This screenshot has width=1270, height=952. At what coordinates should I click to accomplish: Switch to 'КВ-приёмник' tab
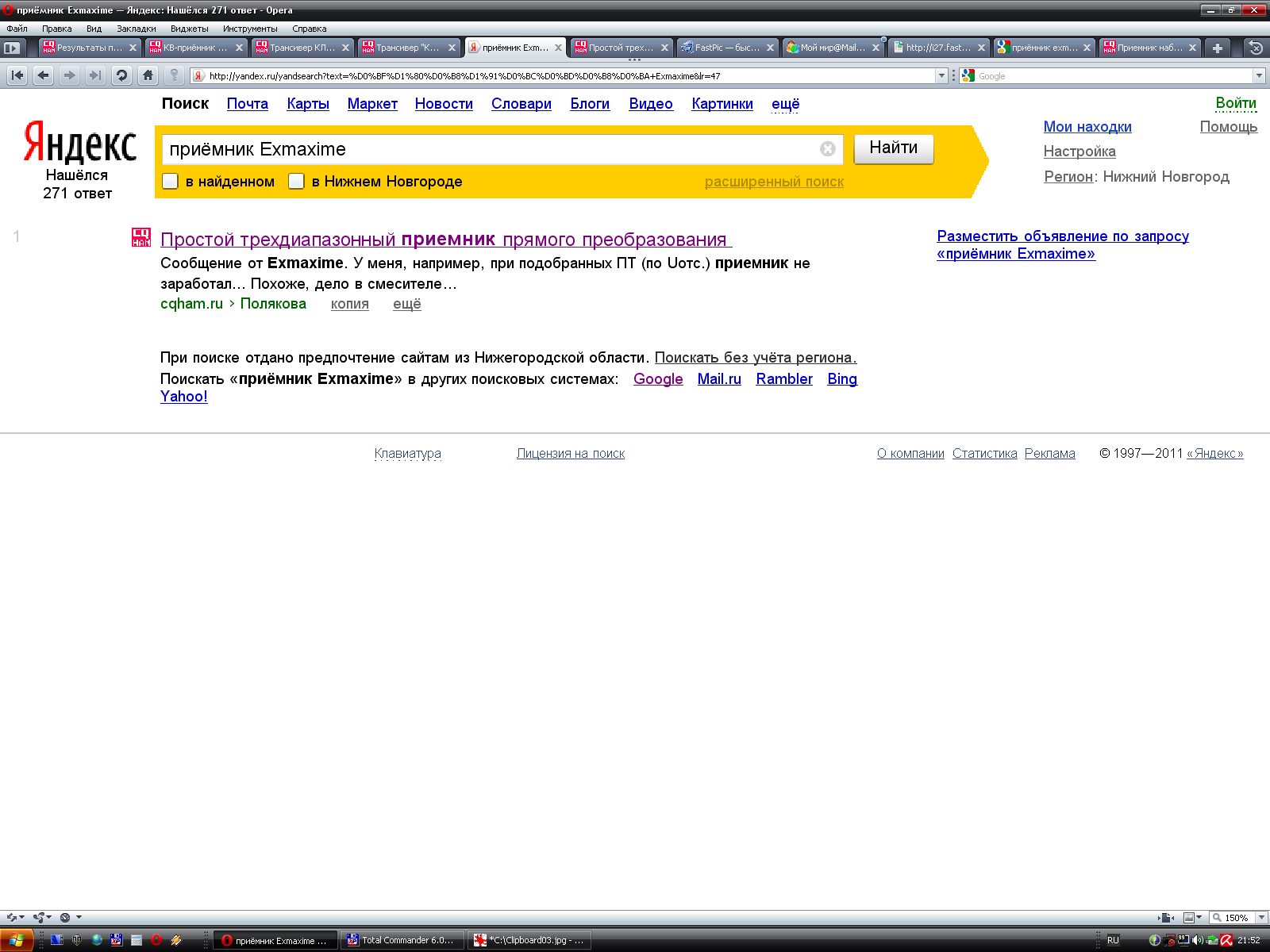196,48
